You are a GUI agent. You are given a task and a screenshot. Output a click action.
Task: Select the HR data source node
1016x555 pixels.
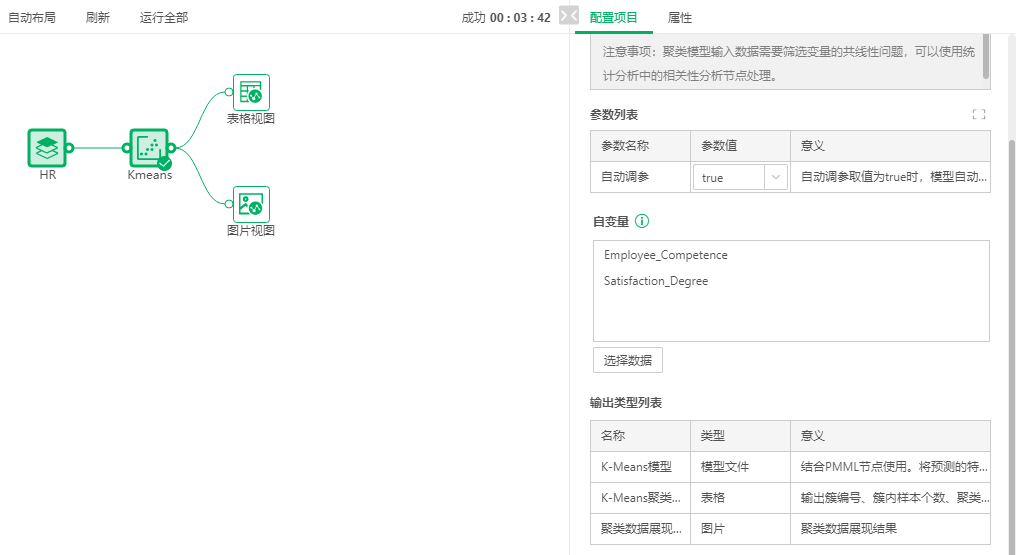(x=47, y=148)
